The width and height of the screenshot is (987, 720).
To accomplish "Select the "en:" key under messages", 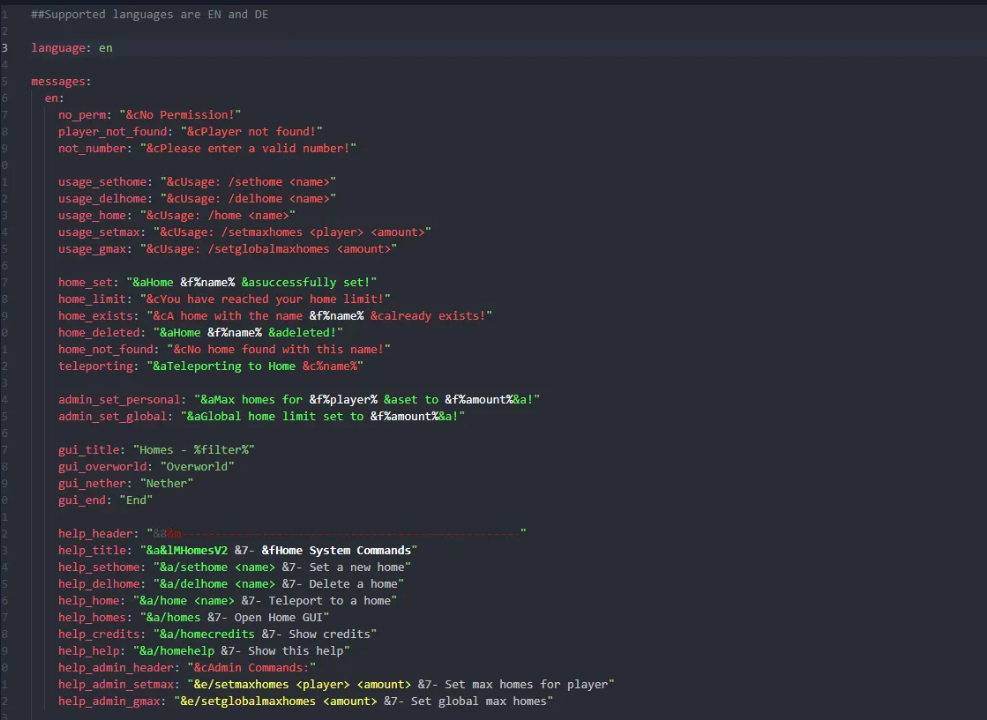I will tap(54, 98).
